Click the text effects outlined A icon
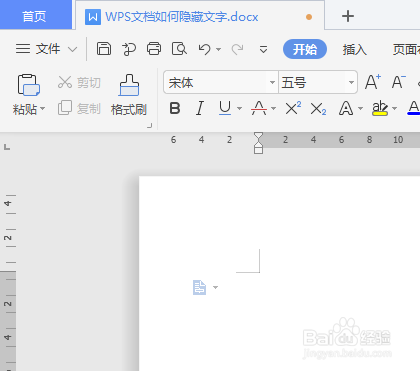This screenshot has width=420, height=371. 346,108
